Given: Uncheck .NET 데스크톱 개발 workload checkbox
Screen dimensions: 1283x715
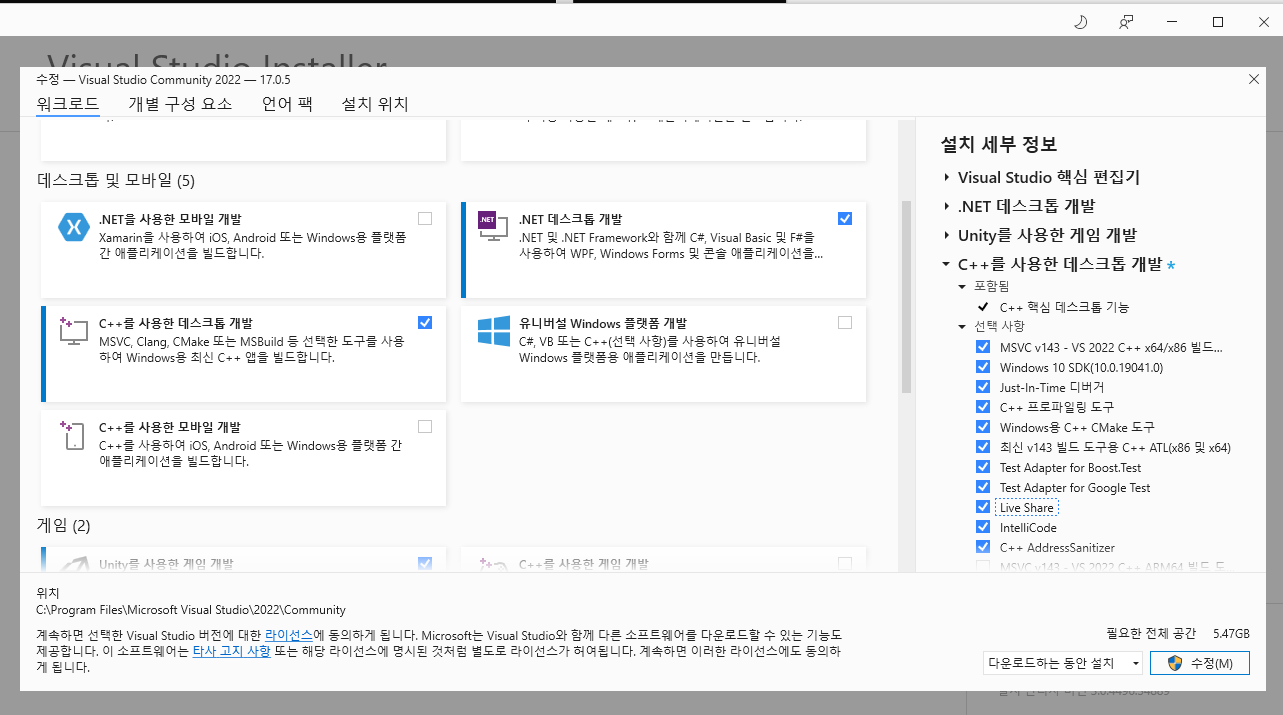Looking at the screenshot, I should point(845,218).
